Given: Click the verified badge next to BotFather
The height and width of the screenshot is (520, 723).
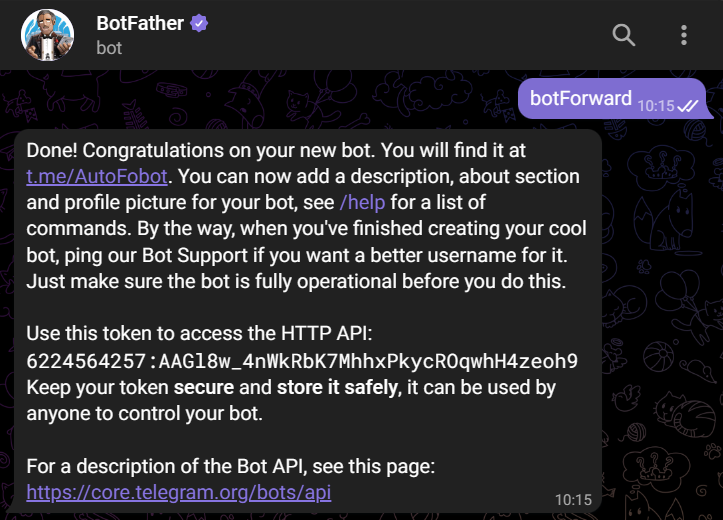Looking at the screenshot, I should tap(198, 22).
